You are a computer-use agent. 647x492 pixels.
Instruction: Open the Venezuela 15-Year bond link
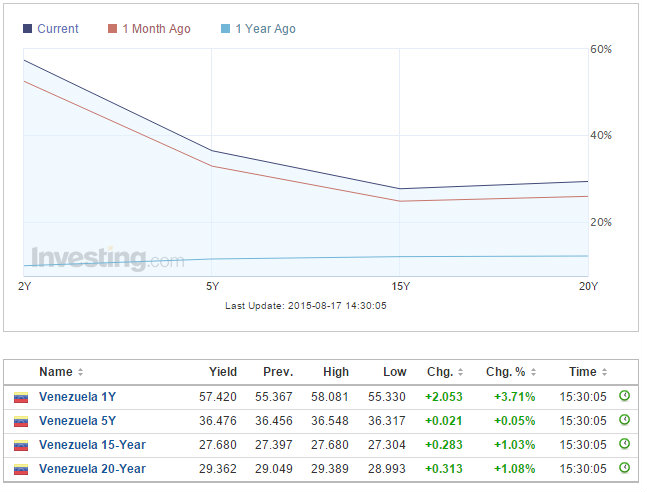[x=92, y=445]
